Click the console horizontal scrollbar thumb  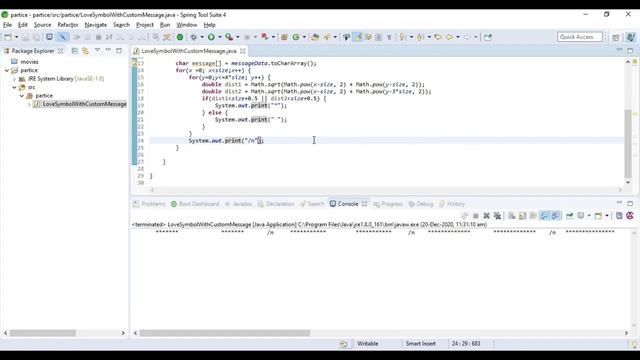(x=225, y=333)
